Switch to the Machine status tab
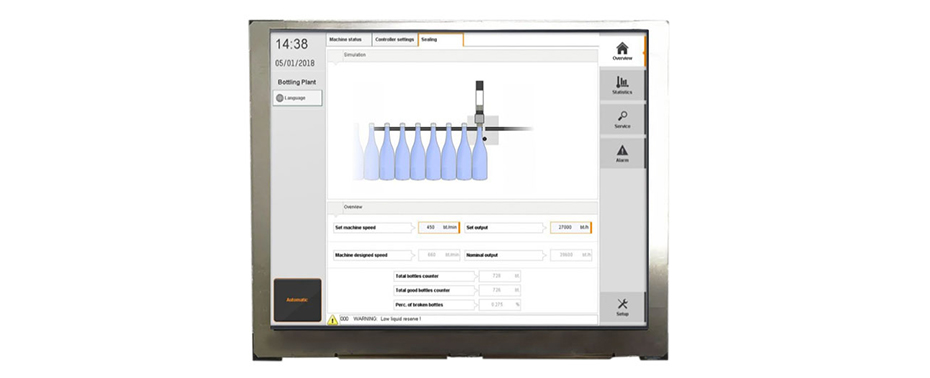The width and height of the screenshot is (930, 378). point(349,40)
